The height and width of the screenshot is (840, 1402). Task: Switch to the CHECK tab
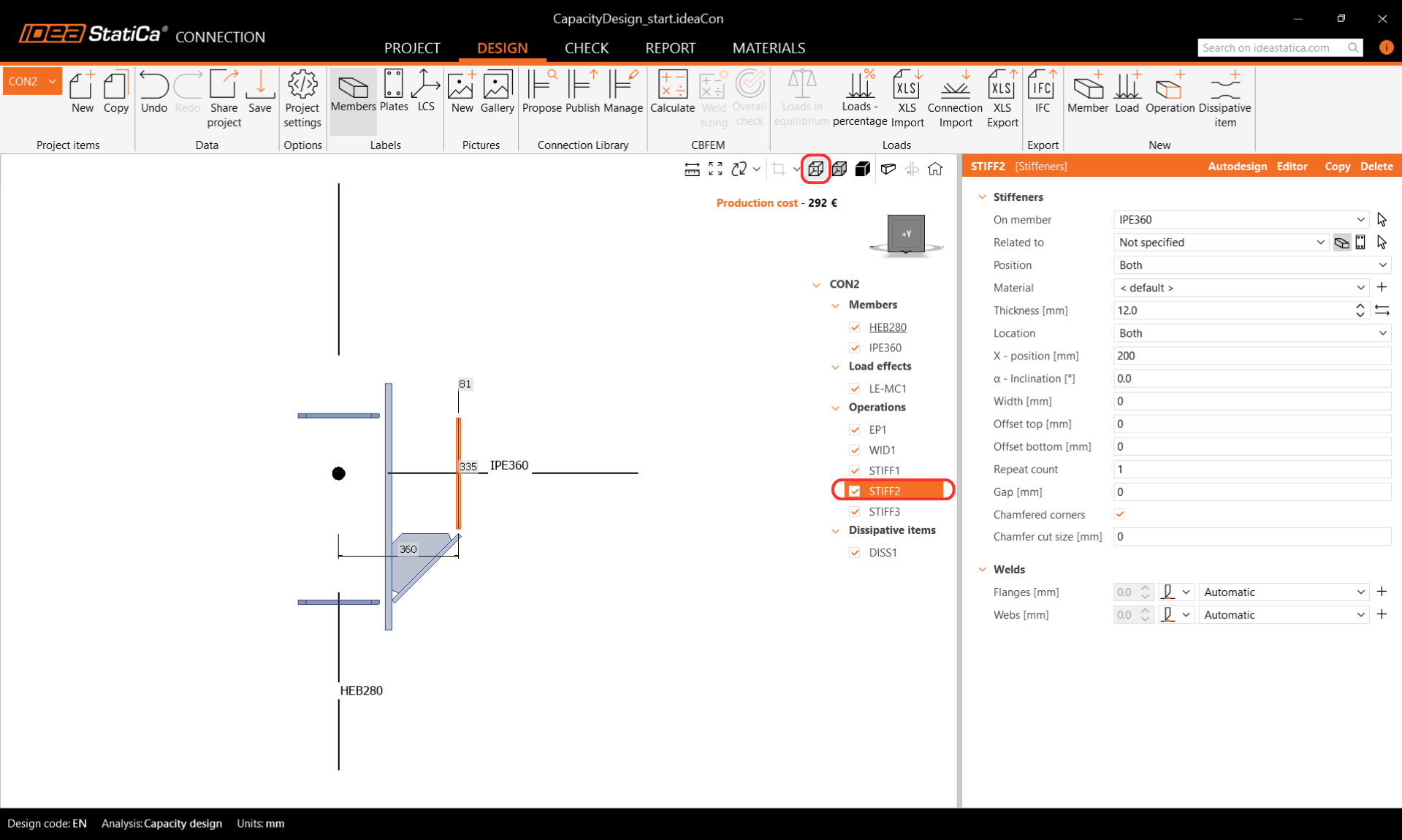tap(586, 48)
